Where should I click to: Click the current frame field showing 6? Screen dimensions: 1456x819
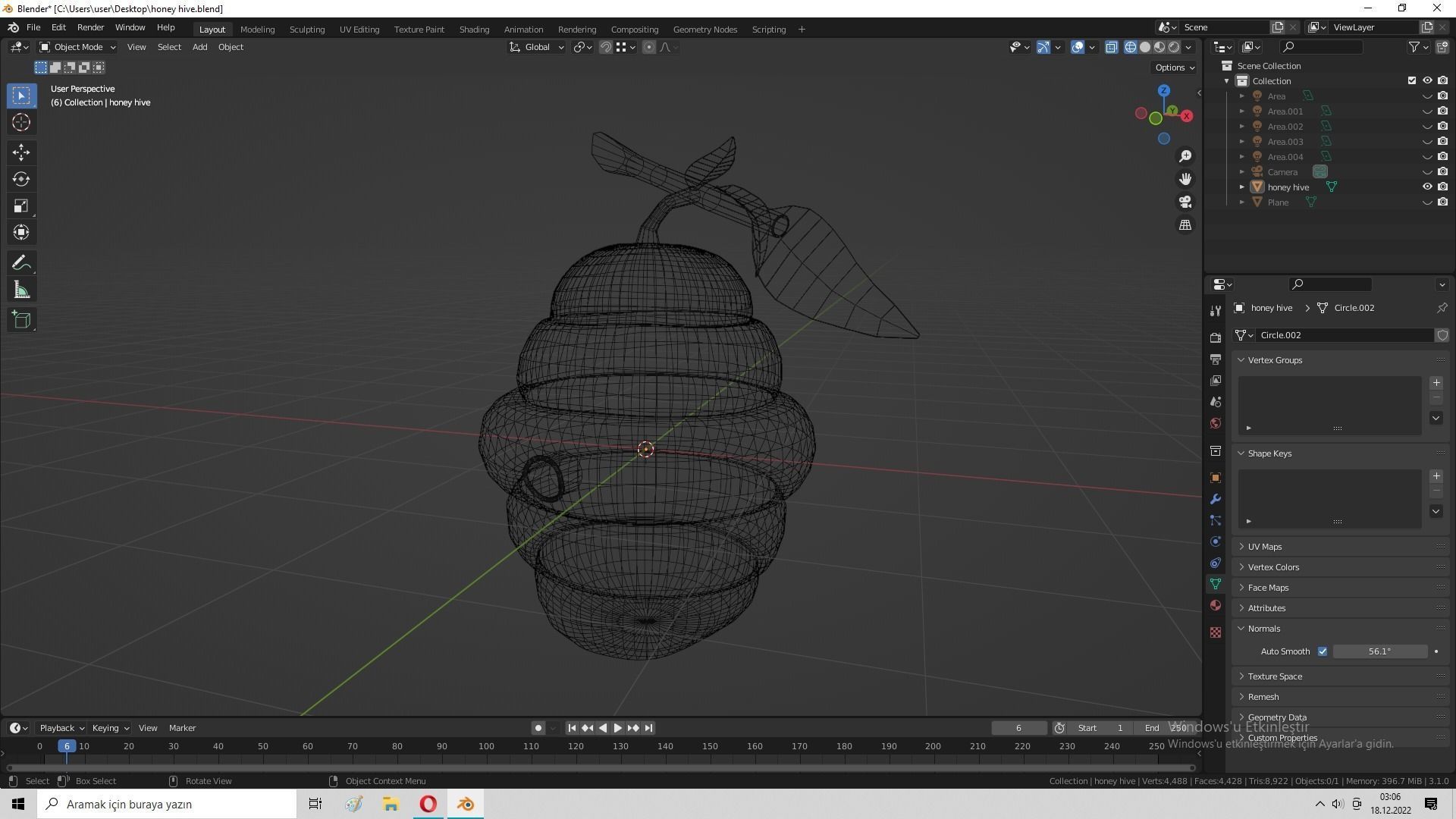(x=1018, y=728)
